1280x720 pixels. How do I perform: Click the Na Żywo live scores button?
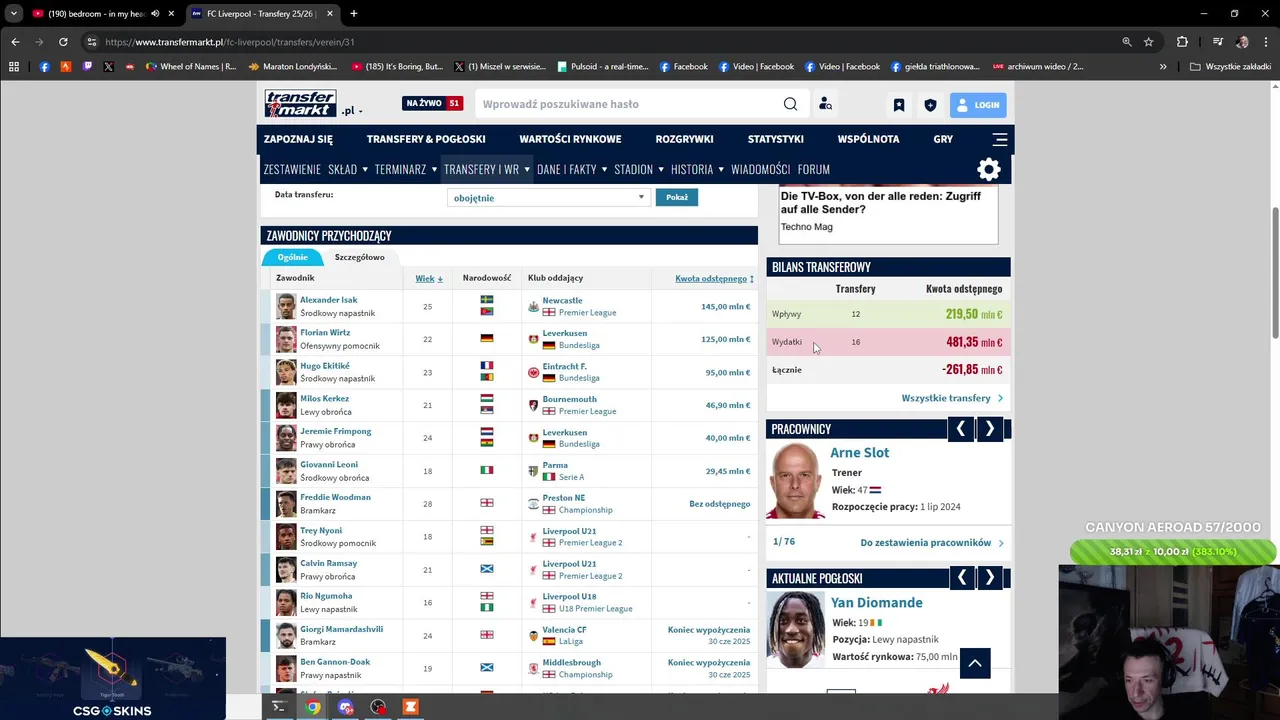(x=433, y=103)
